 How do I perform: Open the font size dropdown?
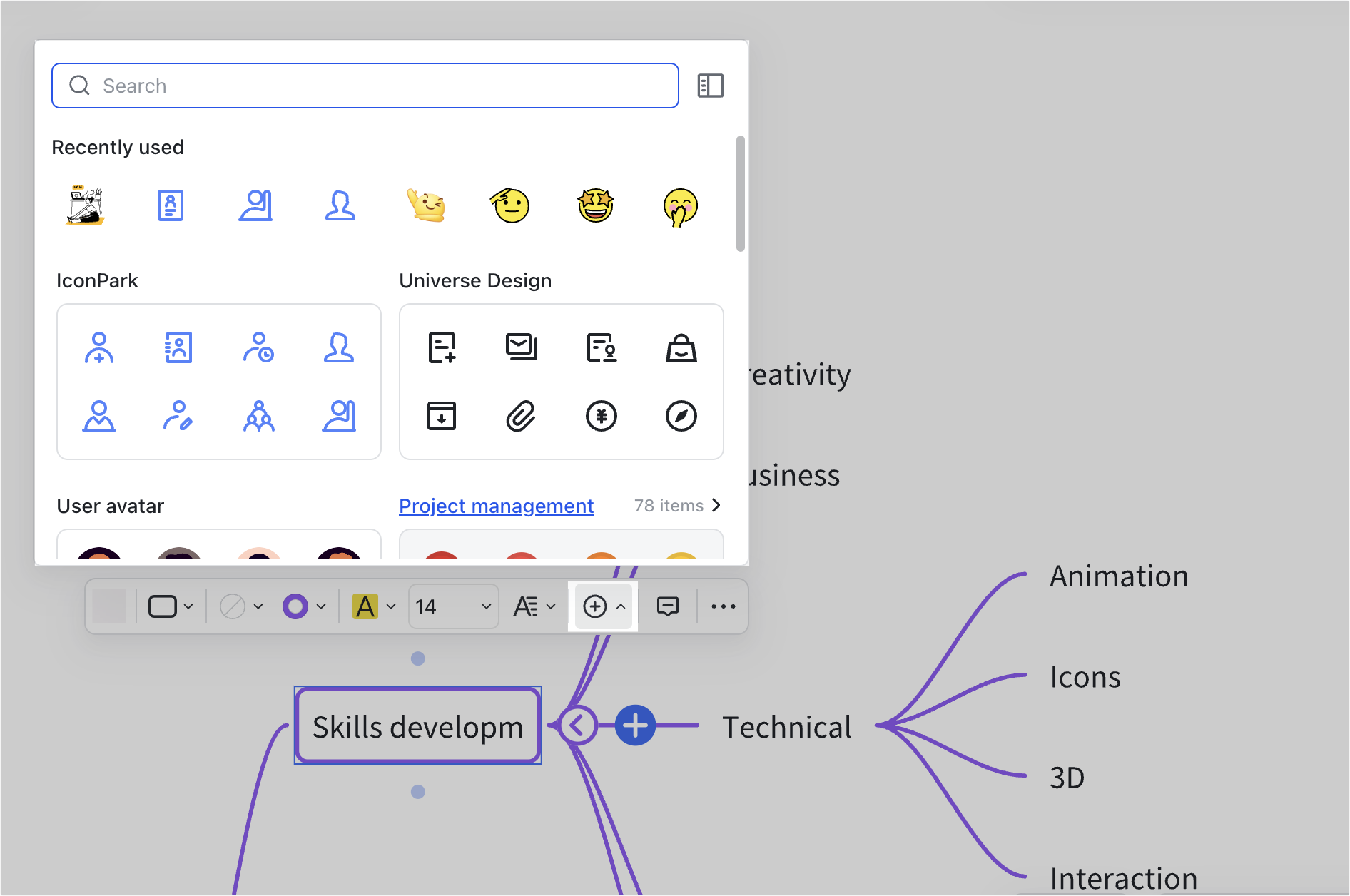(x=453, y=606)
